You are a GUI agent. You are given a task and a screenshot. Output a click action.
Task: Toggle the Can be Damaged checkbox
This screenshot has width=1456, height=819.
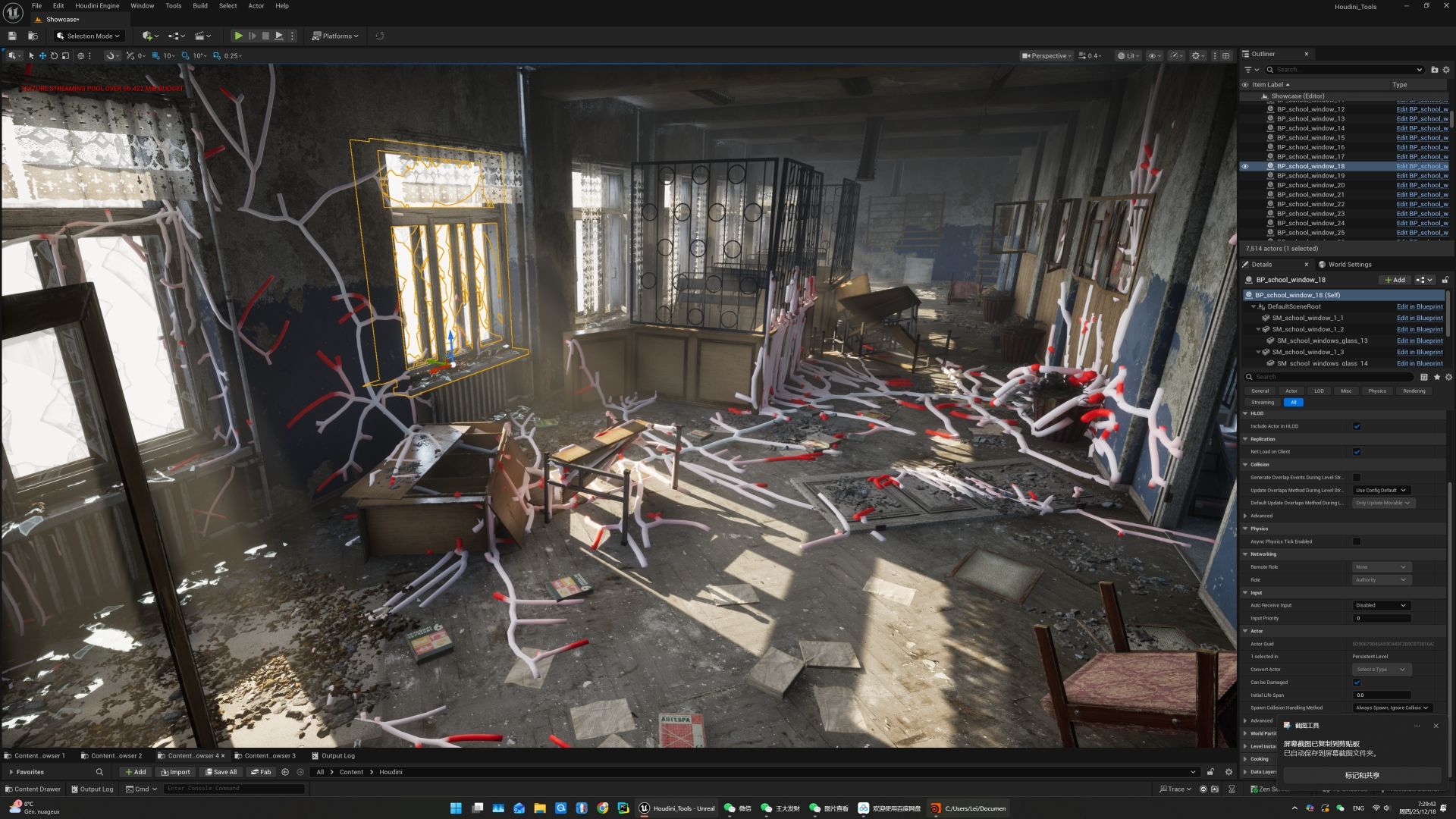point(1357,682)
